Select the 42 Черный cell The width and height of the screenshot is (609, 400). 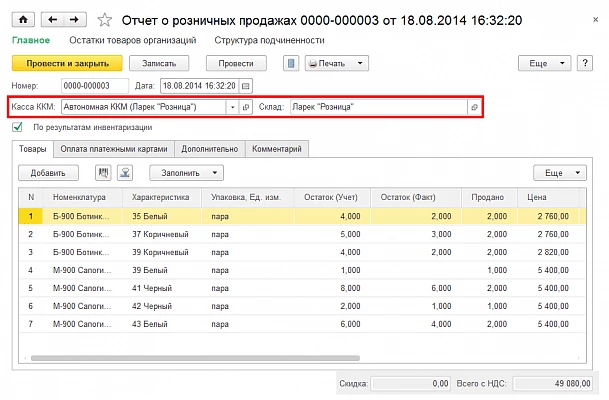pyautogui.click(x=162, y=306)
